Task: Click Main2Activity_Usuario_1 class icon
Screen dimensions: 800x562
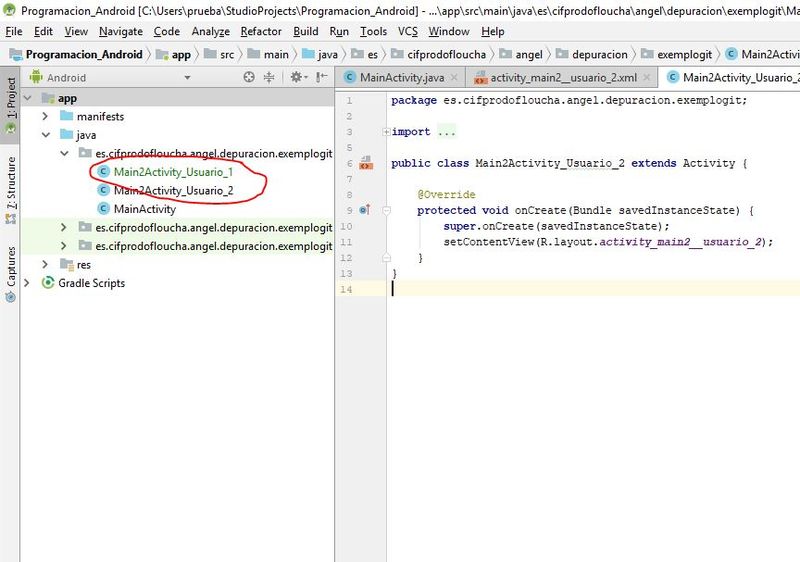Action: pos(104,172)
